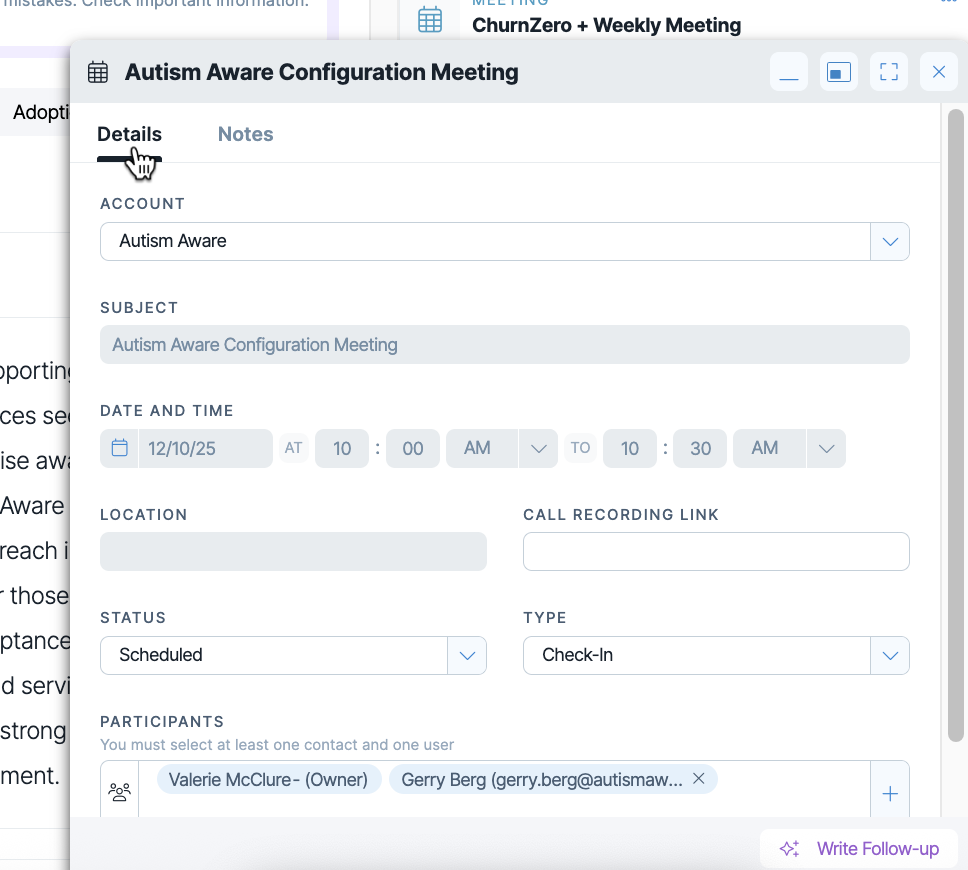Click the calendar icon beside the meeting title

point(98,72)
